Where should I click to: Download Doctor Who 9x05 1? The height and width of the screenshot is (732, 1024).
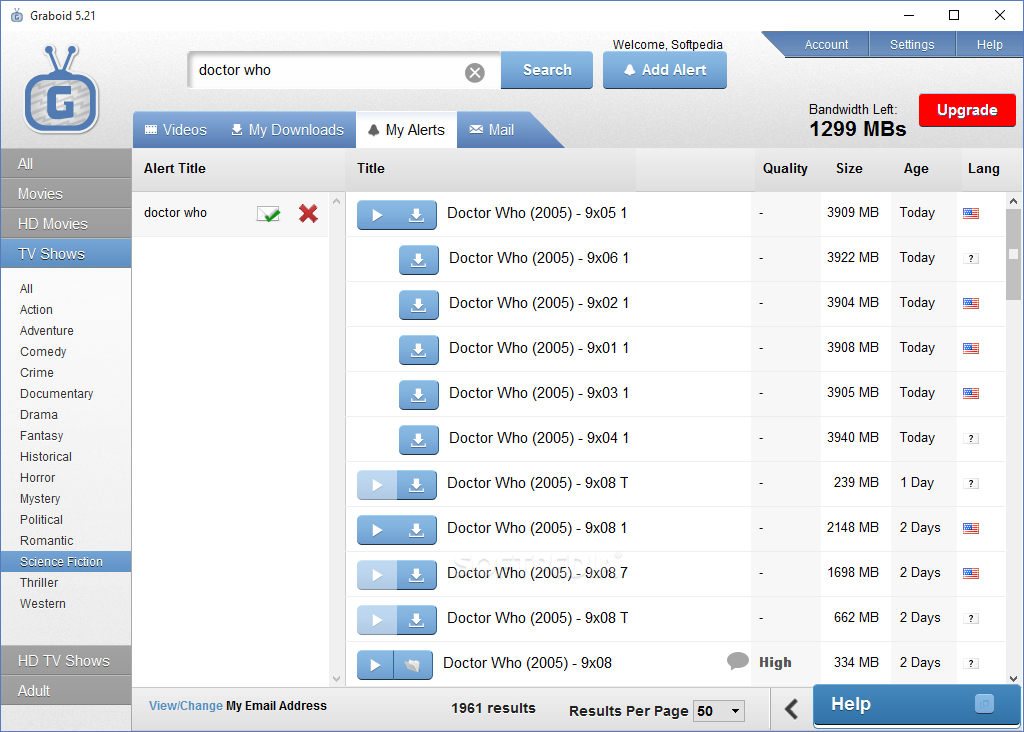(x=417, y=215)
